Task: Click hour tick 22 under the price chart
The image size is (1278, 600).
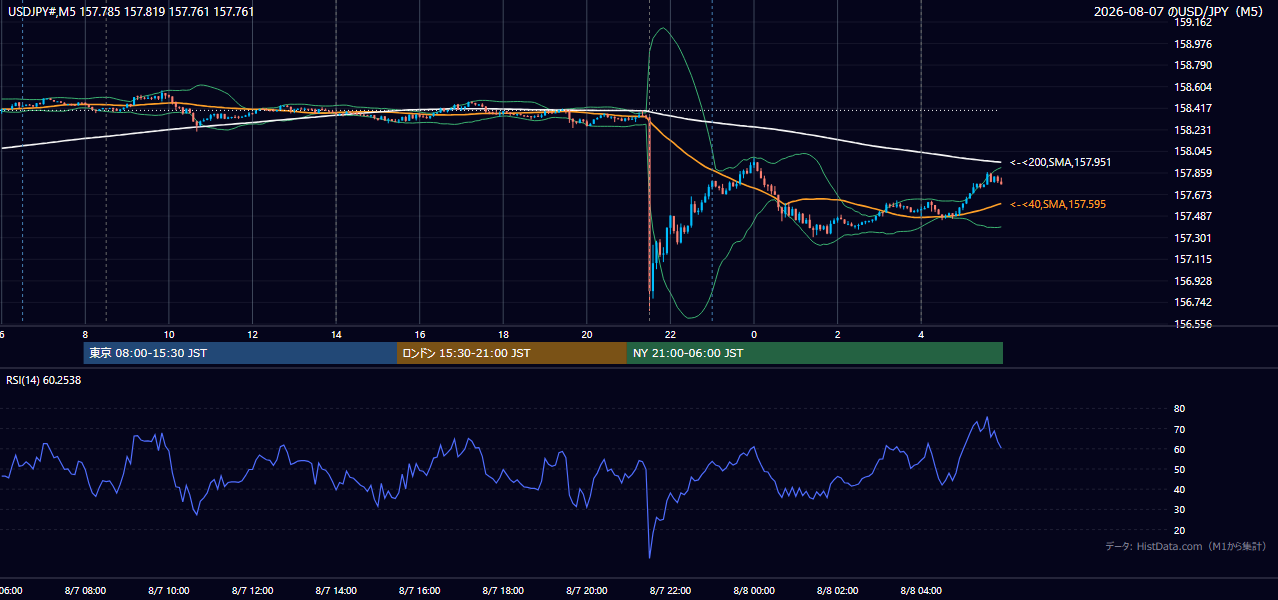Action: (x=670, y=334)
